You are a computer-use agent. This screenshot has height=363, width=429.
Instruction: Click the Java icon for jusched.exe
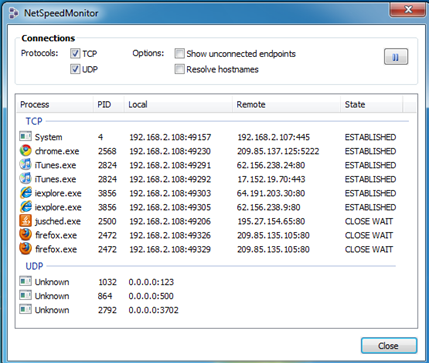coord(25,221)
